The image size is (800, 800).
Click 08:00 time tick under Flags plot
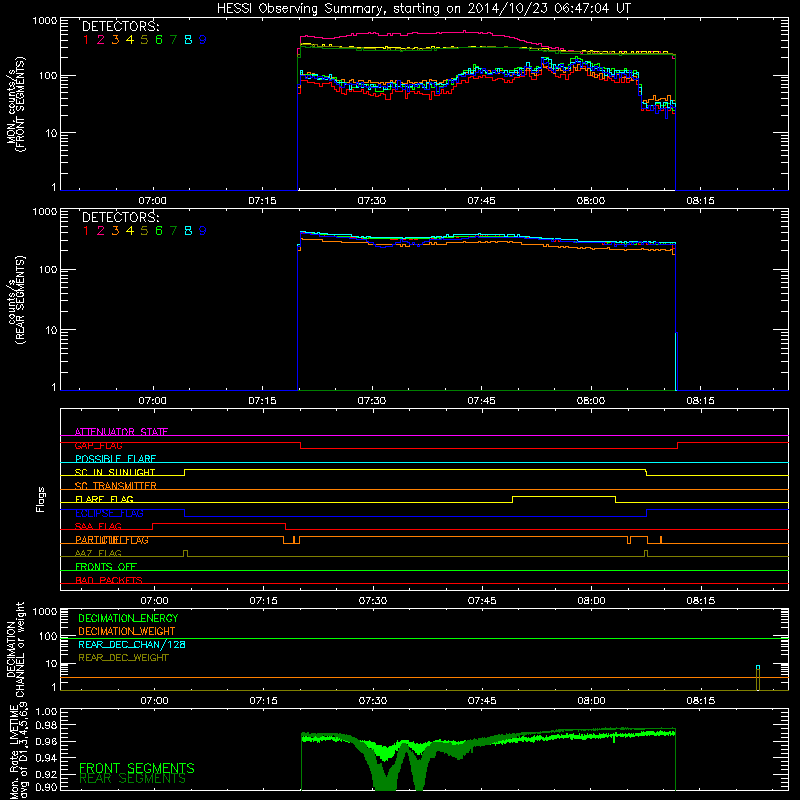[591, 601]
